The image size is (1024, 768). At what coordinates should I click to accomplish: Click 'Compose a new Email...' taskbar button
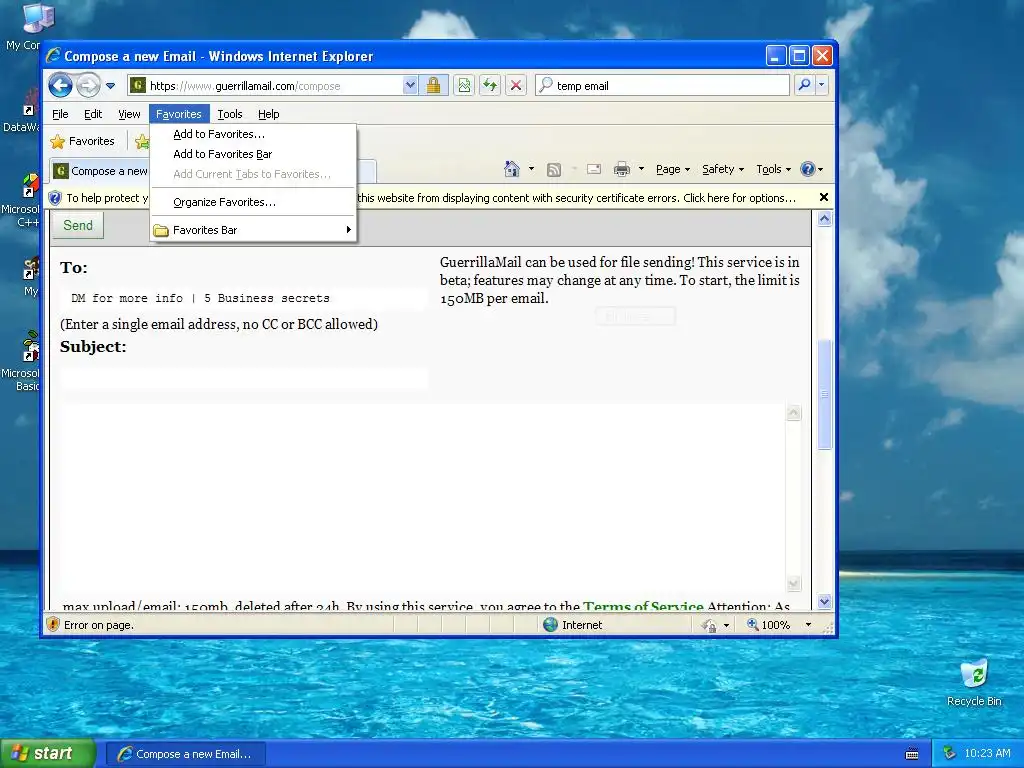click(x=186, y=754)
